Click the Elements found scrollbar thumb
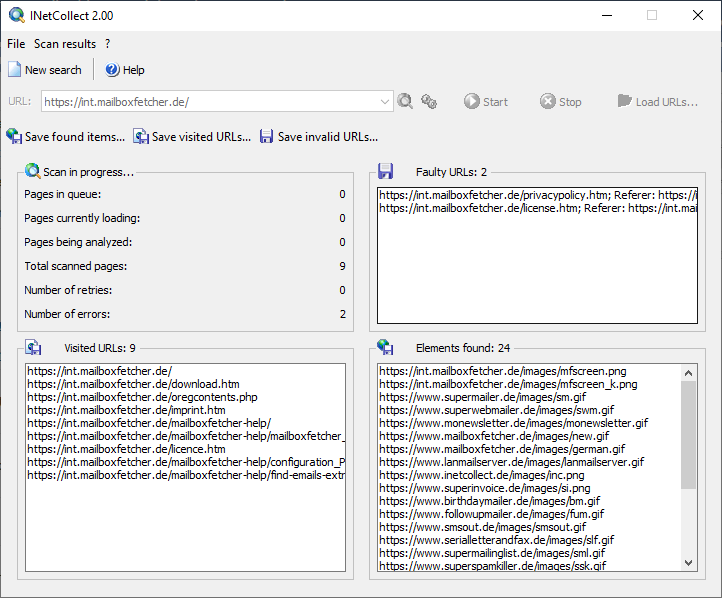The width and height of the screenshot is (722, 598). point(688,434)
